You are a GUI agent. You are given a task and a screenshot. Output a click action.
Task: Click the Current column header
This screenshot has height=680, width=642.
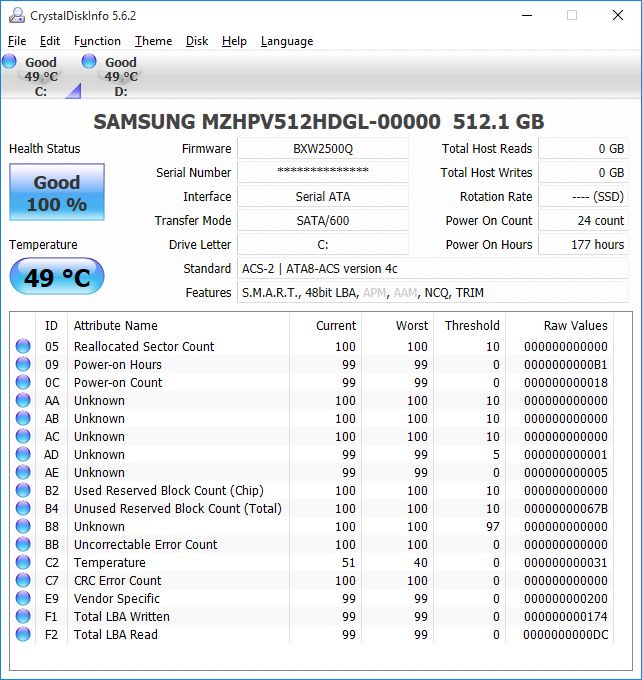click(x=325, y=325)
